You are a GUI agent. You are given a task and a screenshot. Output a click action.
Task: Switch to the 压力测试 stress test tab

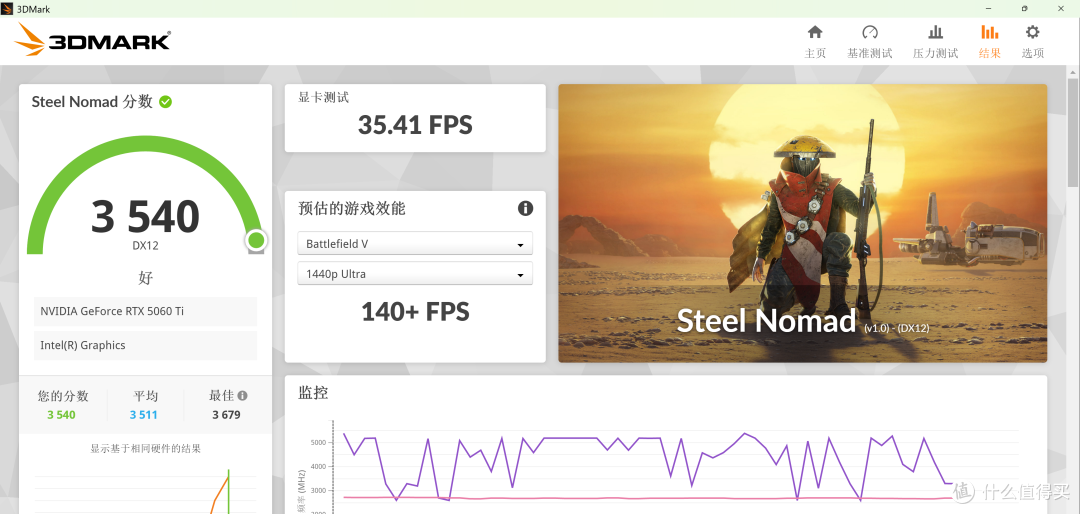[935, 41]
